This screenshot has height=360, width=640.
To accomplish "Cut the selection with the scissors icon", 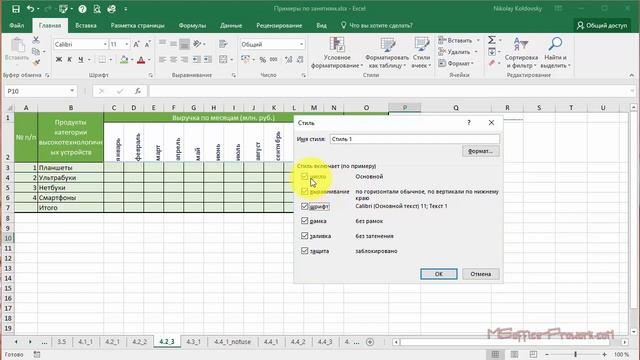I will [x=36, y=40].
